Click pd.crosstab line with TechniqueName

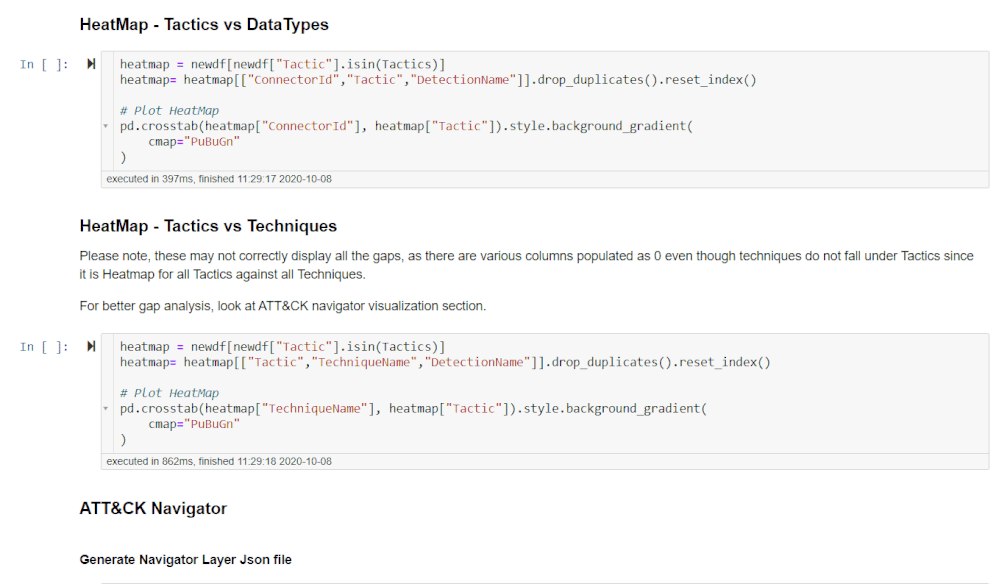click(413, 409)
